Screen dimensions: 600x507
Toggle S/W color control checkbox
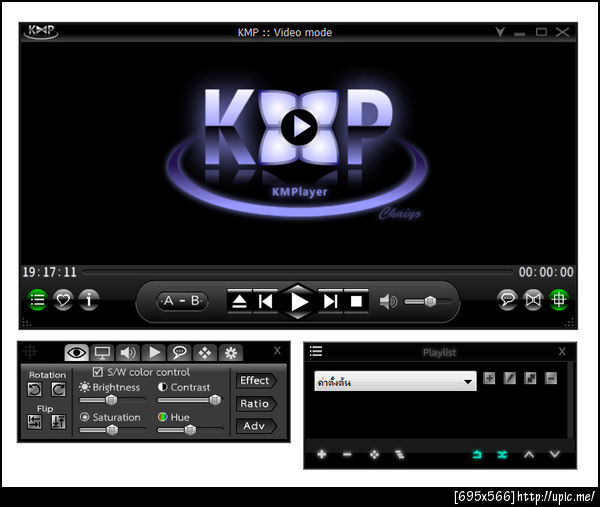point(98,372)
